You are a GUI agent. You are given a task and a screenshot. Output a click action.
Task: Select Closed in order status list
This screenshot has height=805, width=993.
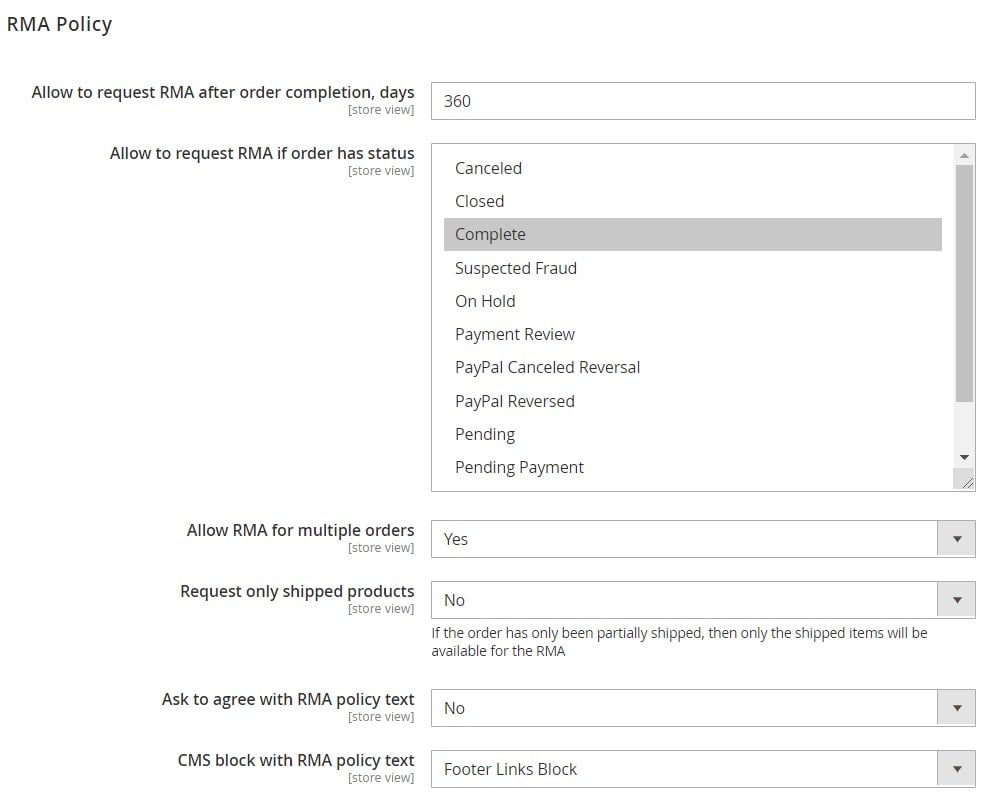pos(693,201)
